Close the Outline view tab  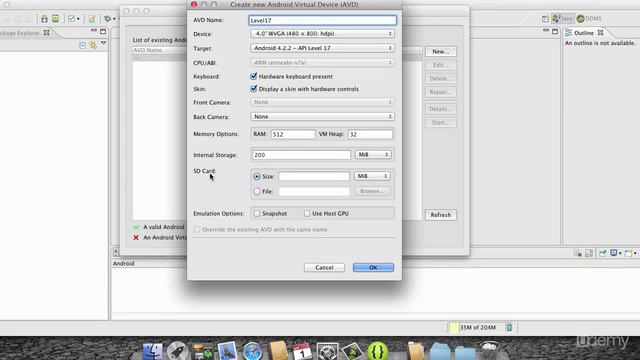600,33
